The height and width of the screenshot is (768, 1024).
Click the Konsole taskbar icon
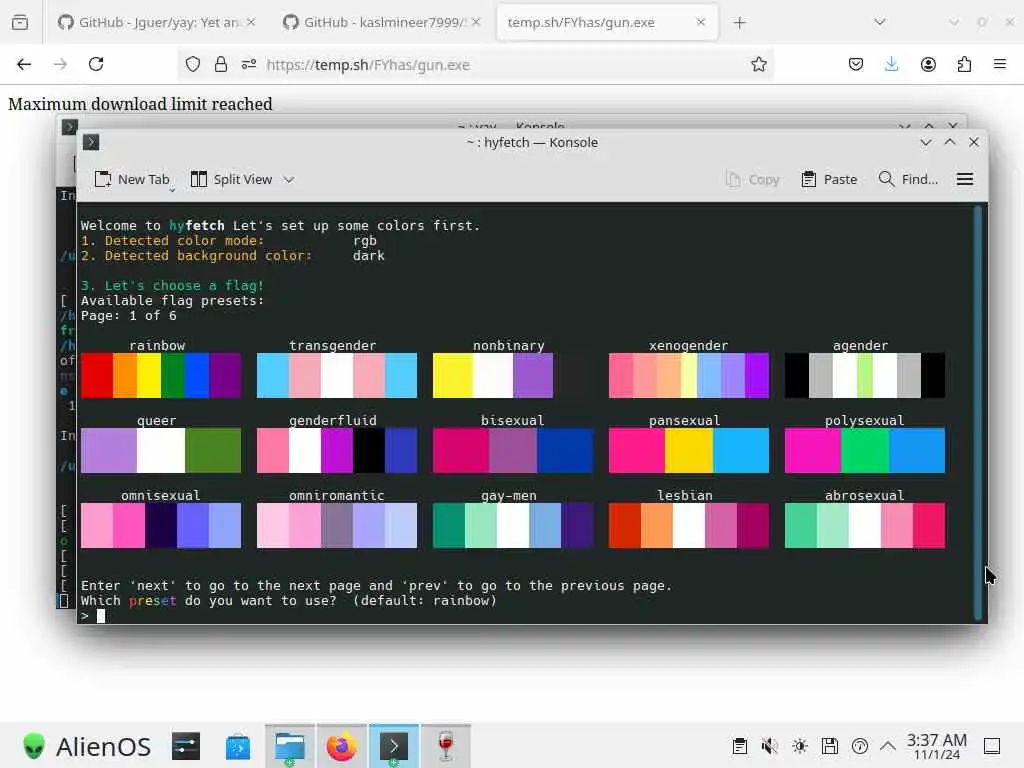point(394,746)
